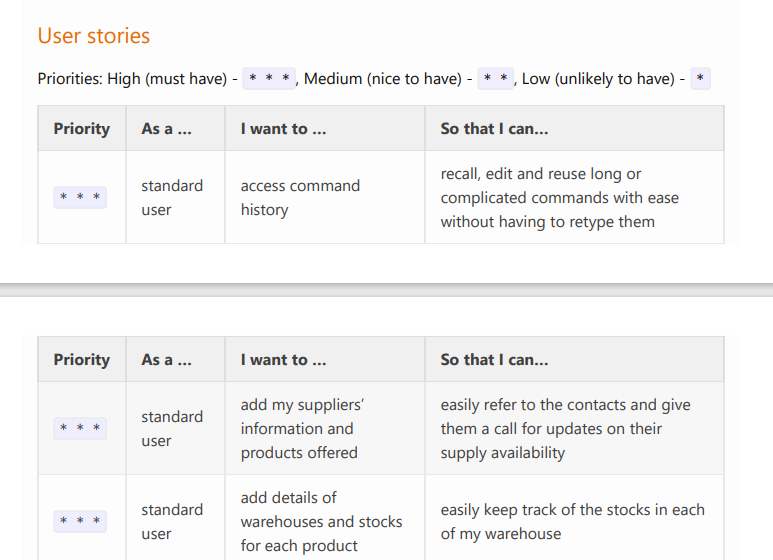Select priority badge in warehouses and stocks row
This screenshot has height=560, width=773.
click(80, 521)
